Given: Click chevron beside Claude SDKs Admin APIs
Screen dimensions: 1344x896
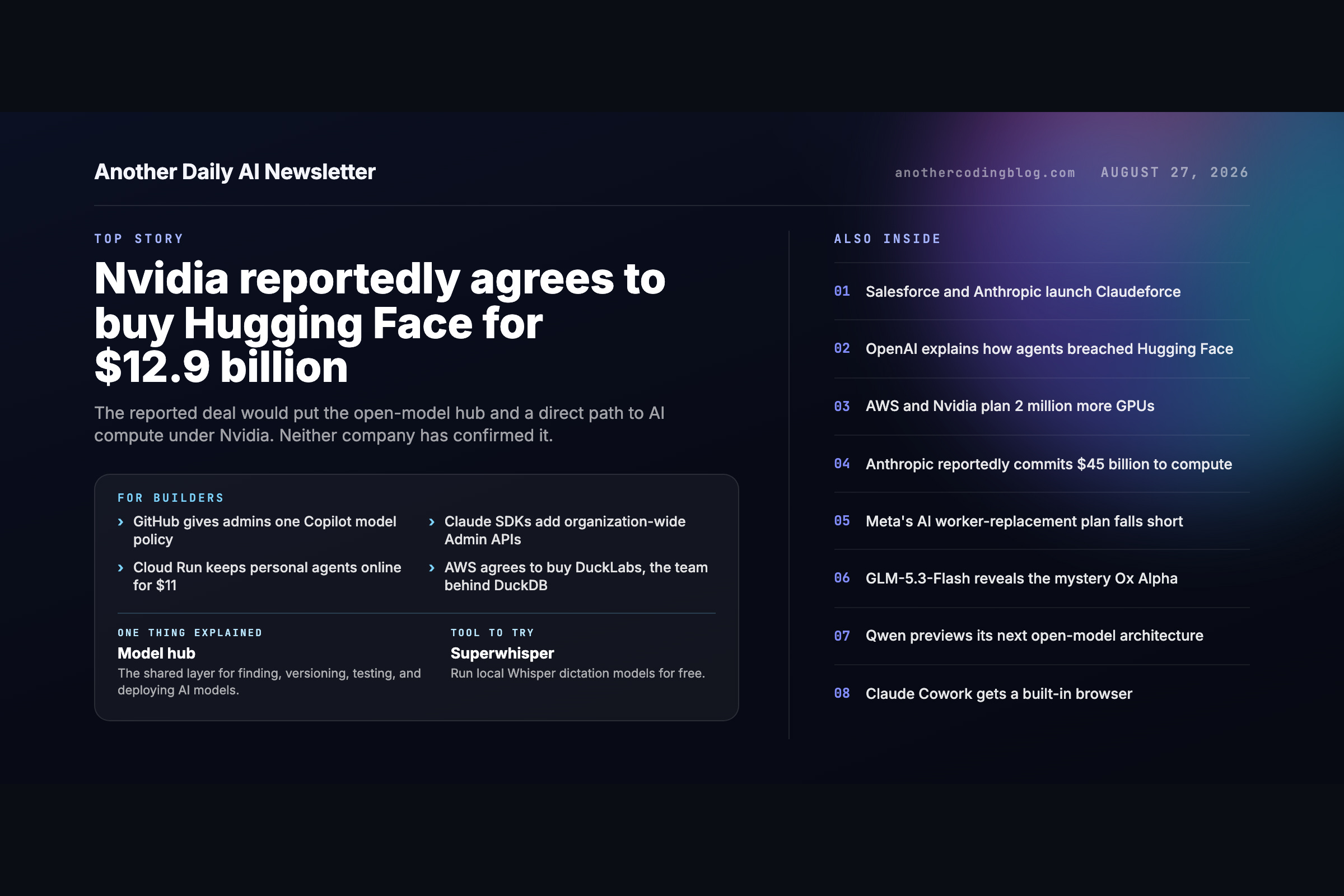Looking at the screenshot, I should point(432,522).
